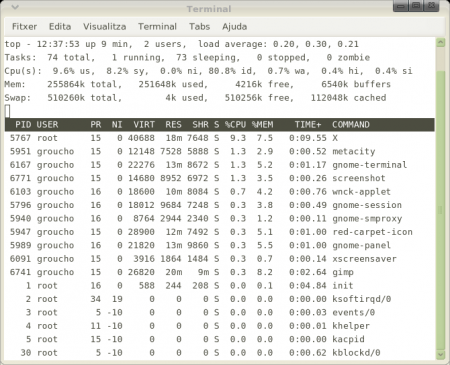Viewport: 450px width, 365px height.
Task: Click the '6540k buffers' value
Action: (x=356, y=84)
